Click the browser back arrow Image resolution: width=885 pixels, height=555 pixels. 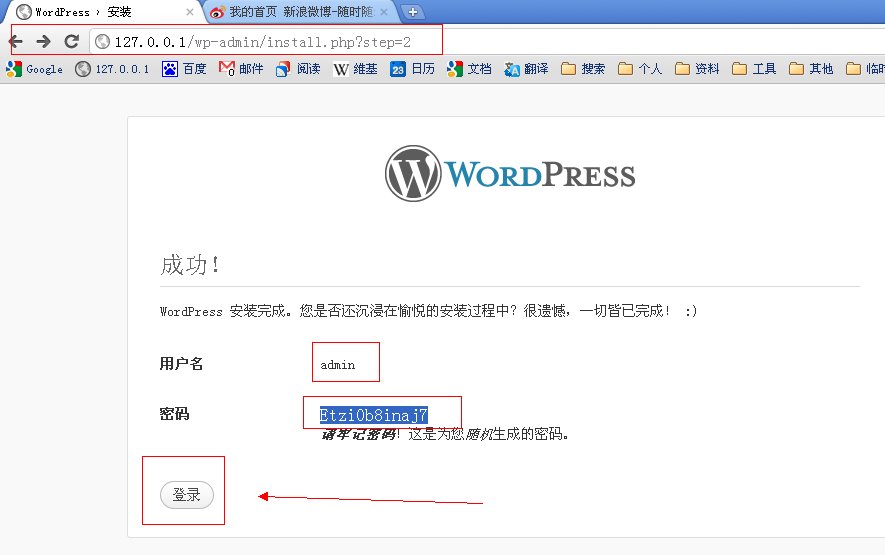[16, 41]
